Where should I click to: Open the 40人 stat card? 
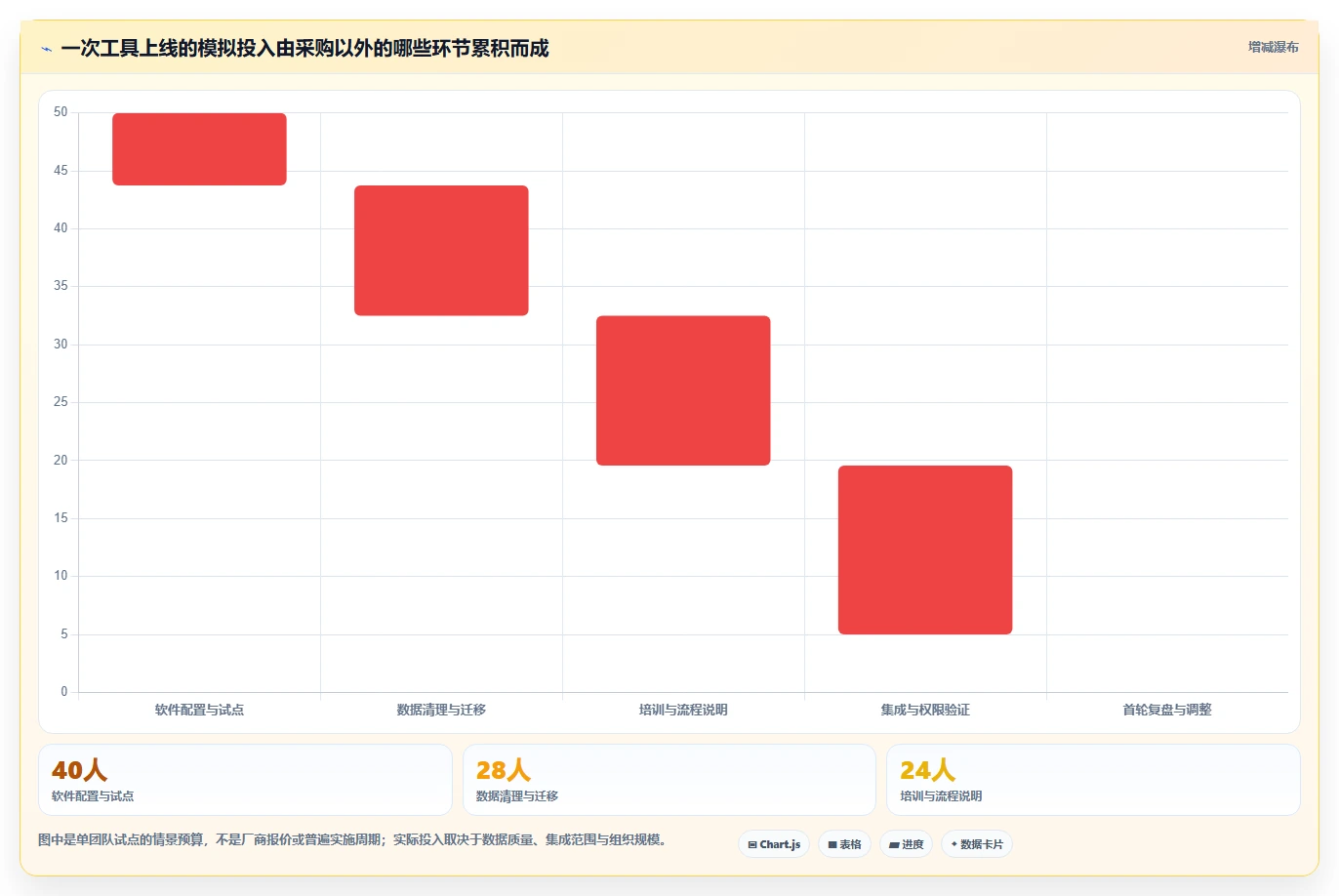pos(245,780)
